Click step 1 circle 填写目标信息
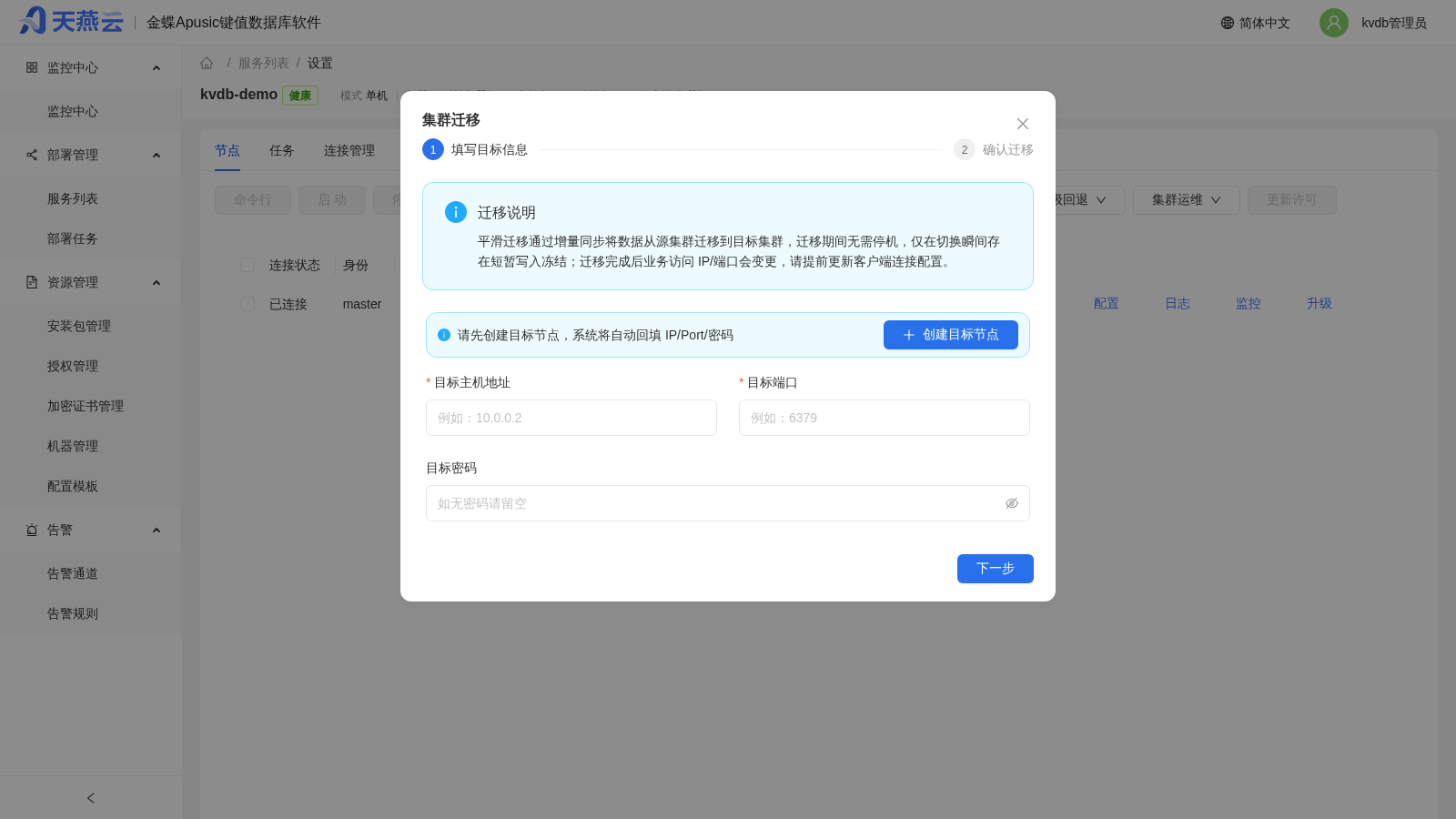Viewport: 1456px width, 819px height. click(433, 149)
